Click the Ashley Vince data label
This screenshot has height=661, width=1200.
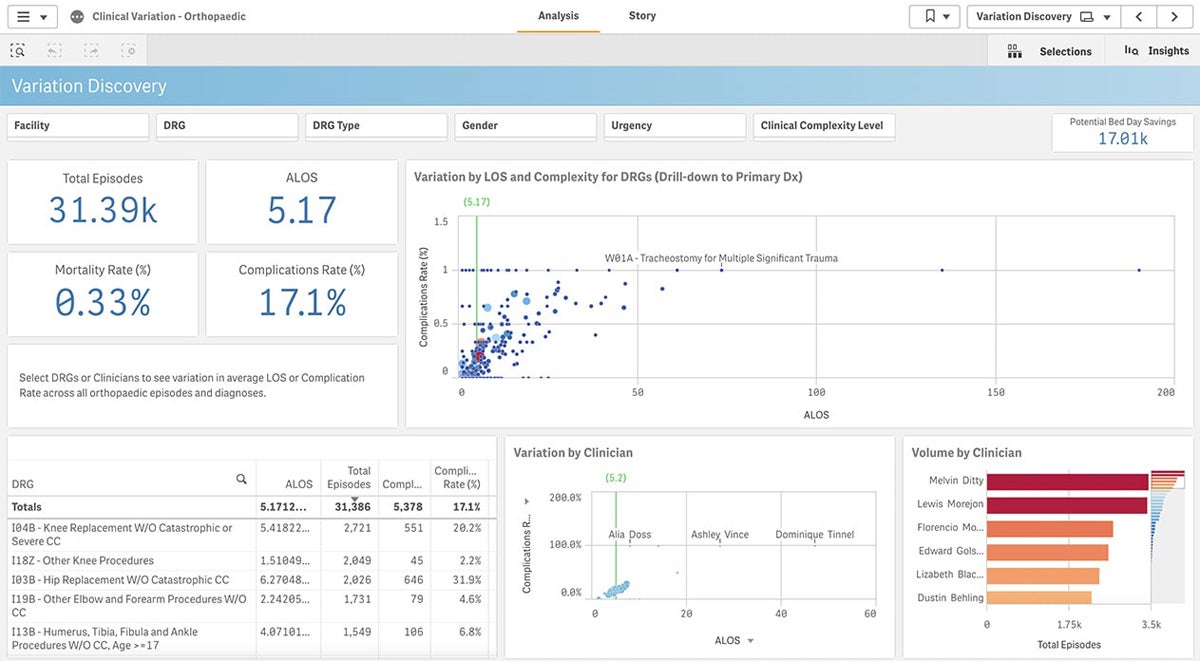pos(720,535)
